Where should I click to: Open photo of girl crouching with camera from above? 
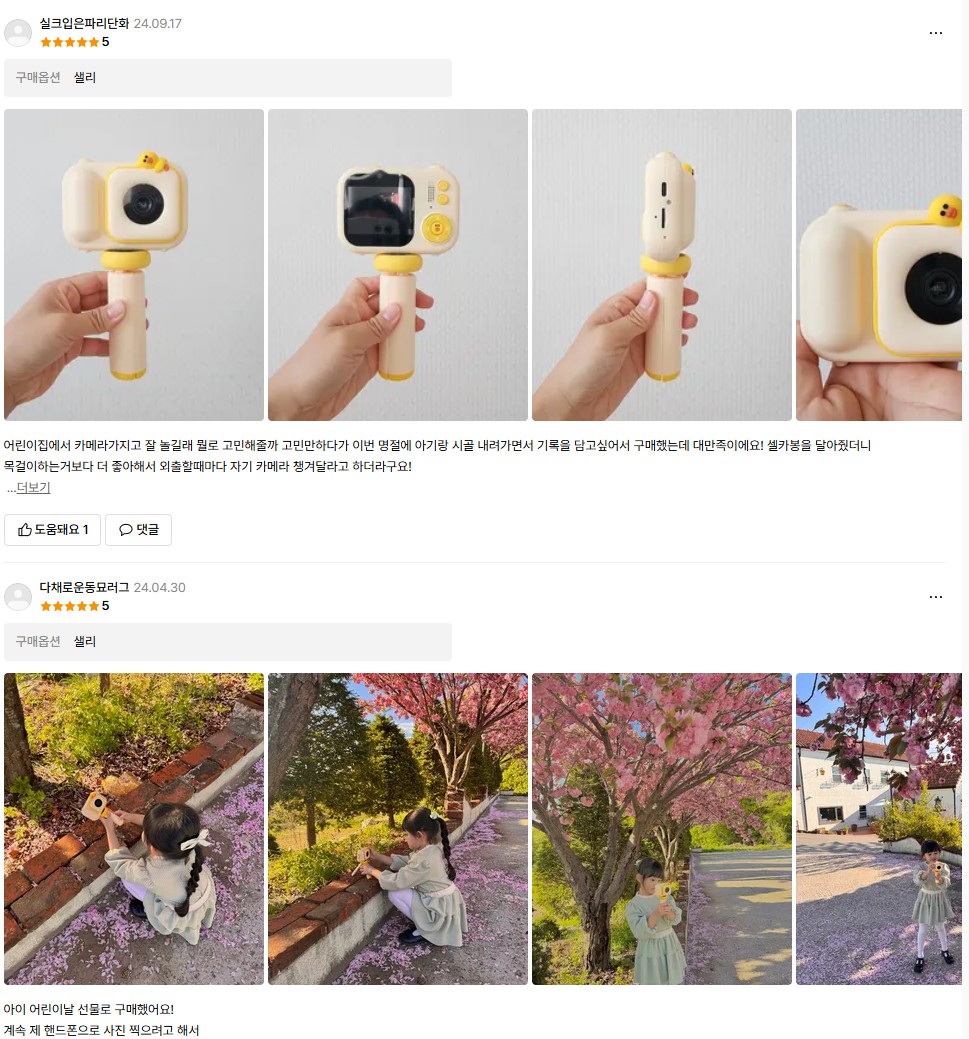(134, 829)
